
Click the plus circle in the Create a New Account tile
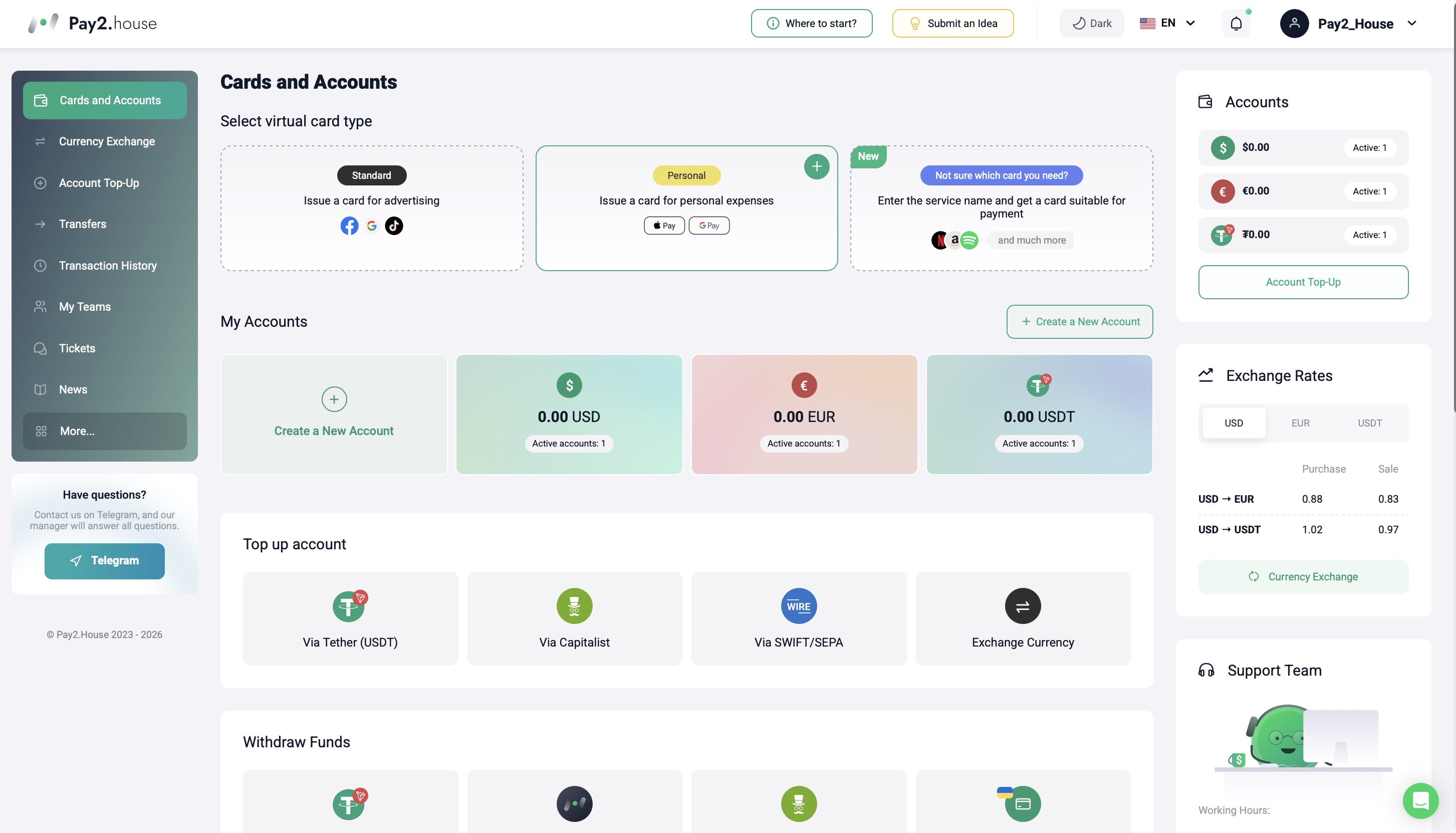[x=334, y=399]
